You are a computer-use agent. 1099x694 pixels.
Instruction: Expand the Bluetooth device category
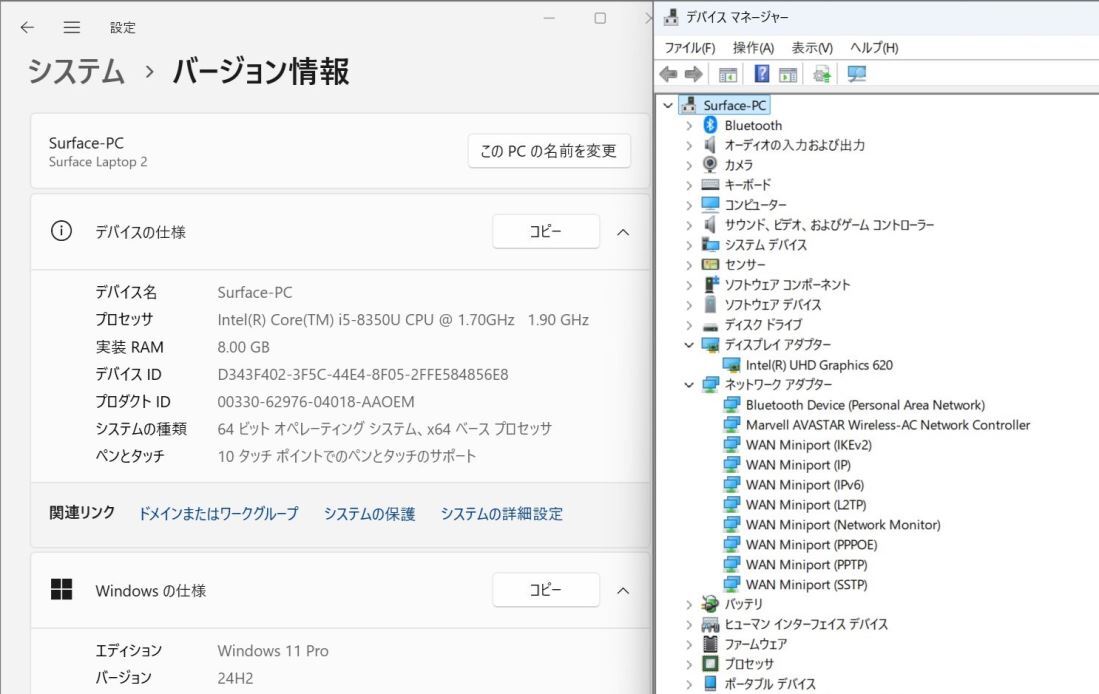point(688,124)
